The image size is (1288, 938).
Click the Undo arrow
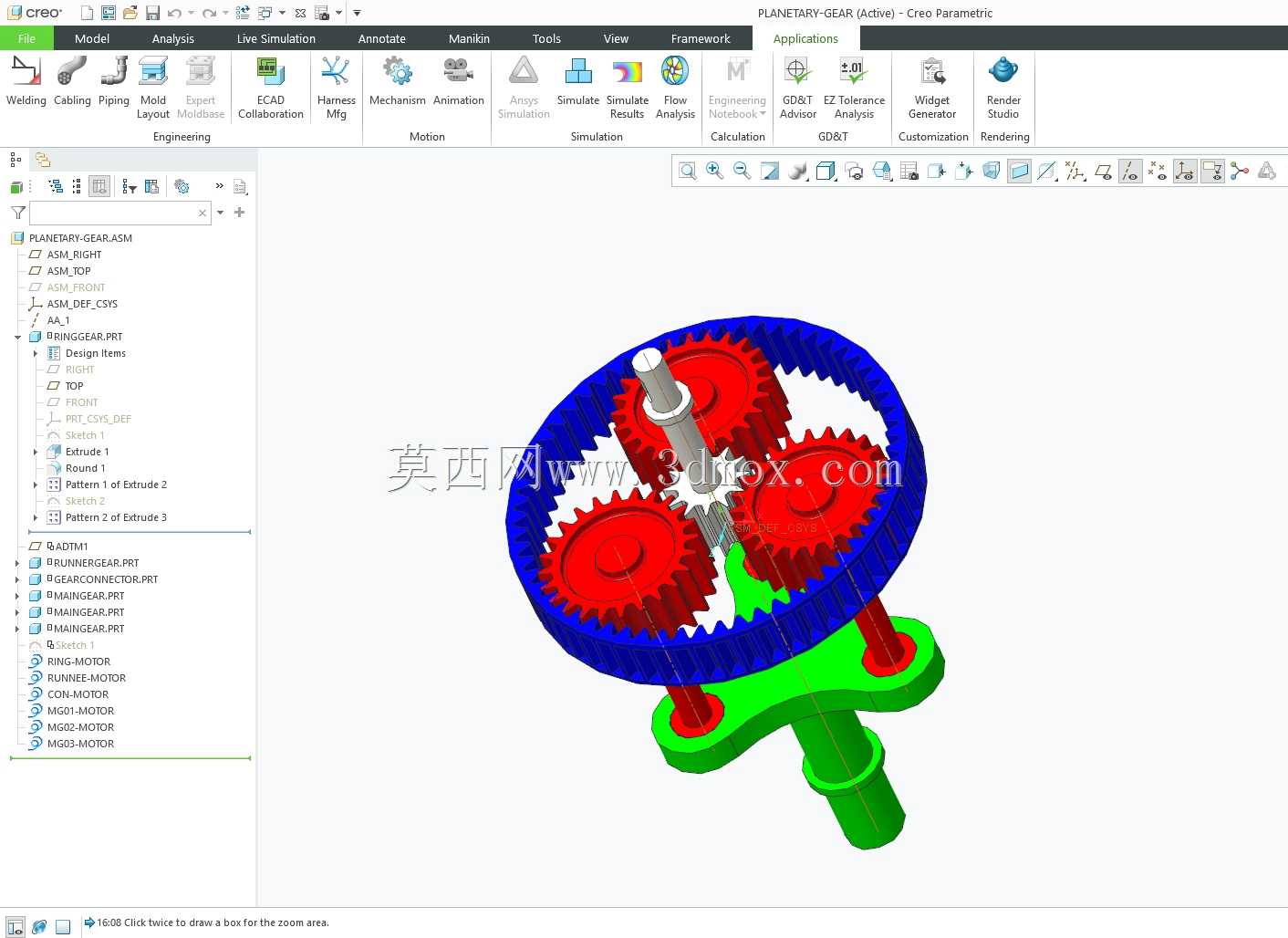tap(174, 13)
